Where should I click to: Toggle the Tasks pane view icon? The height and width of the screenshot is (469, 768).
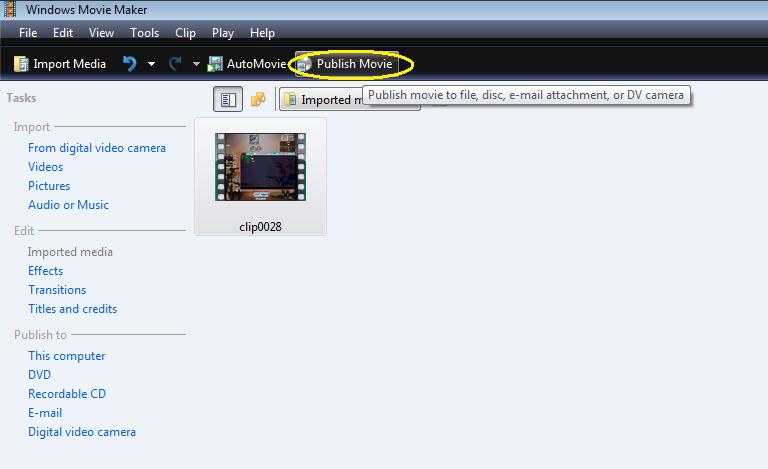pos(228,100)
